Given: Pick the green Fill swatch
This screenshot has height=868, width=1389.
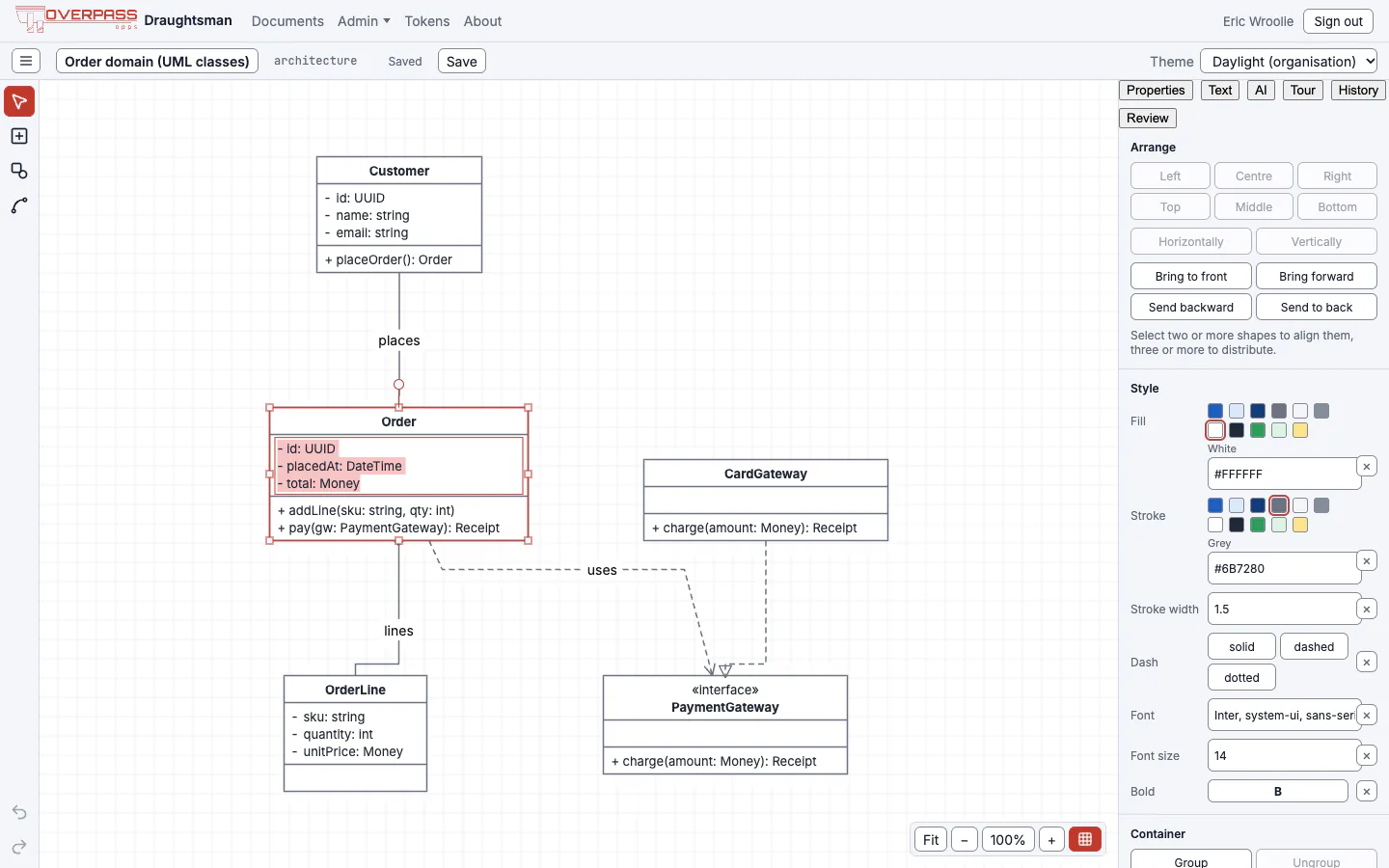Looking at the screenshot, I should (x=1258, y=430).
